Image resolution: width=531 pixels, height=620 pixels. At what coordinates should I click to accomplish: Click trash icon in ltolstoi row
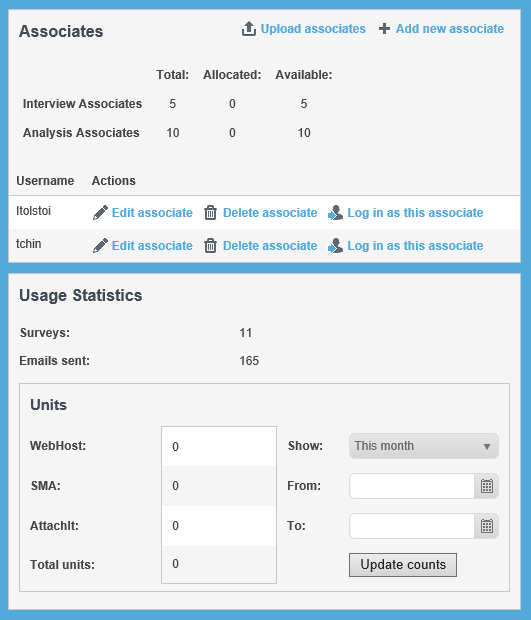[x=210, y=213]
